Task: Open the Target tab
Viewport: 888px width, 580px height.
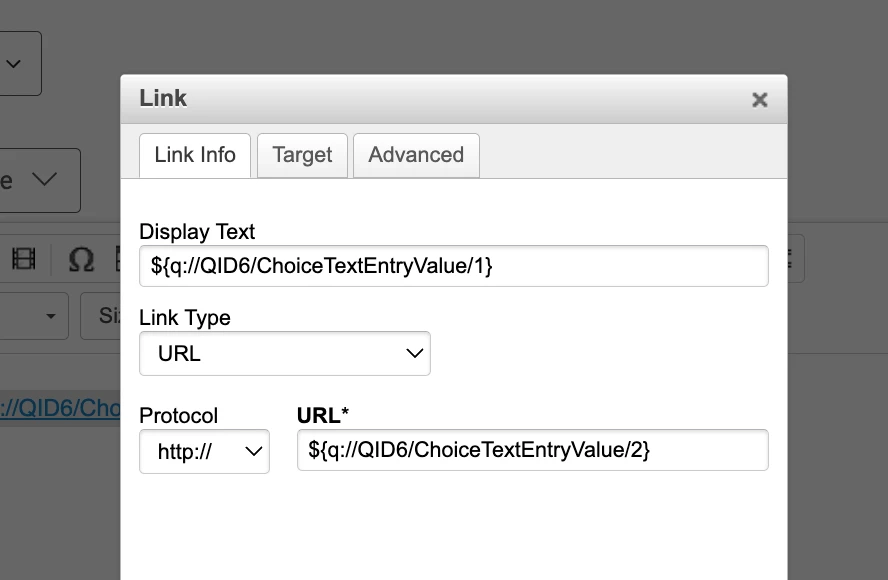Action: pos(302,155)
